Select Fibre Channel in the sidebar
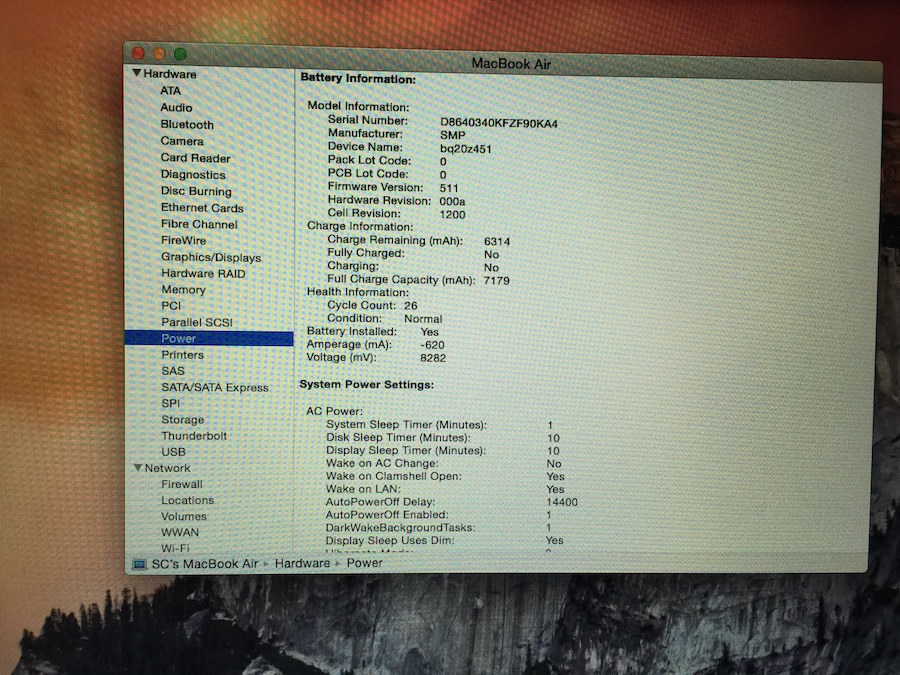This screenshot has width=900, height=675. tap(199, 224)
